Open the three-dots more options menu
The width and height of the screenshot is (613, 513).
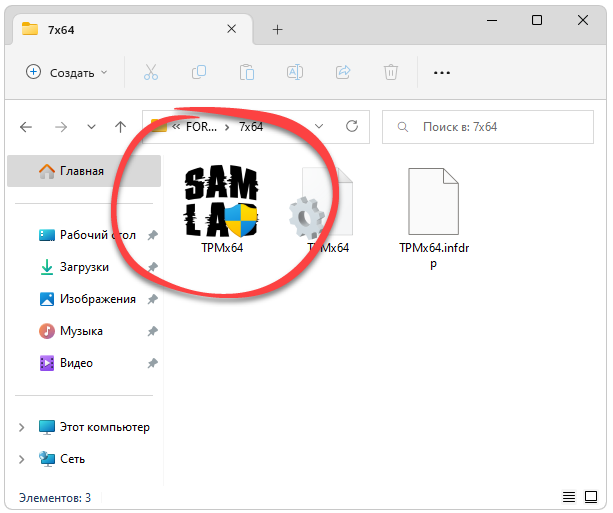[442, 73]
